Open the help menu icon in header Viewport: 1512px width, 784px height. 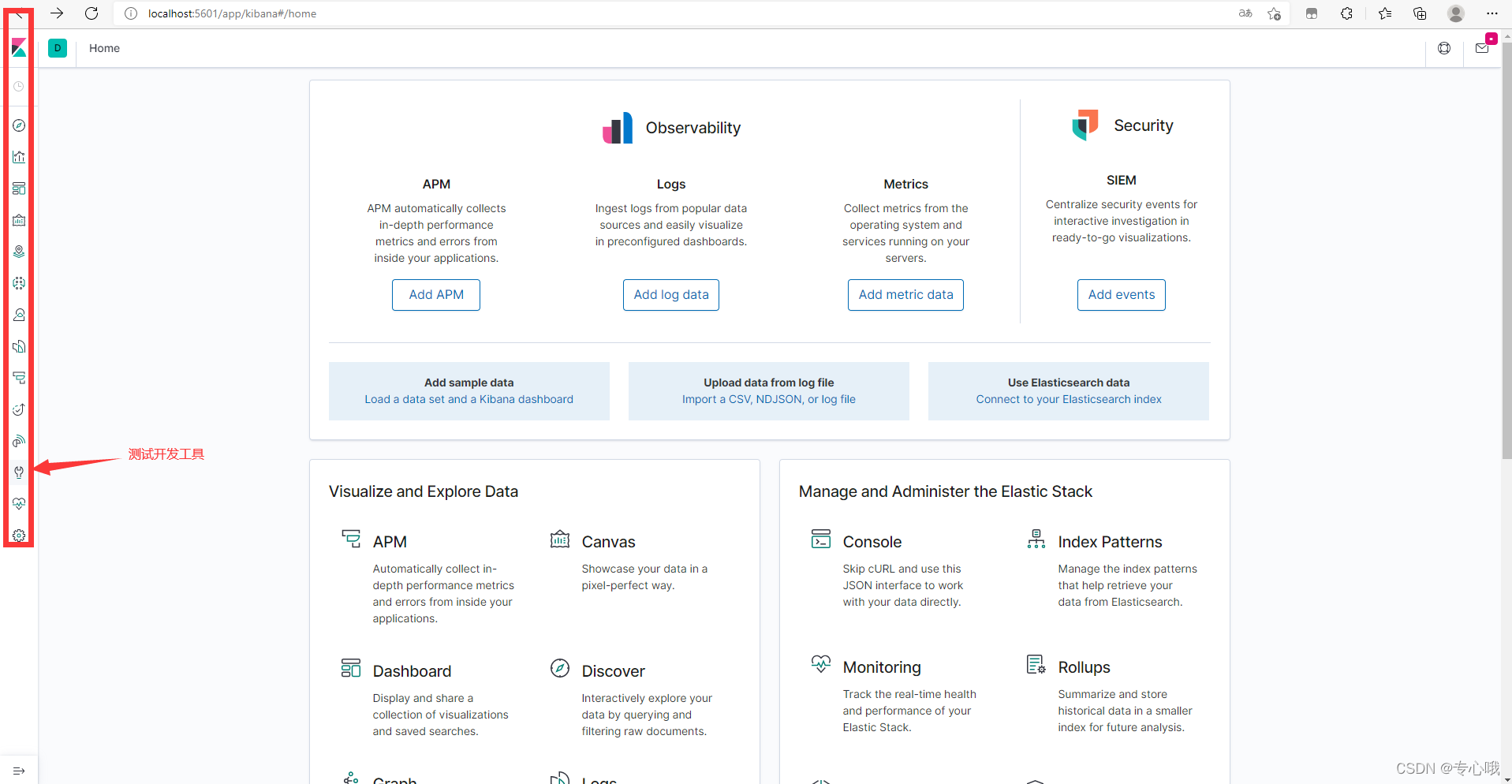[1444, 48]
